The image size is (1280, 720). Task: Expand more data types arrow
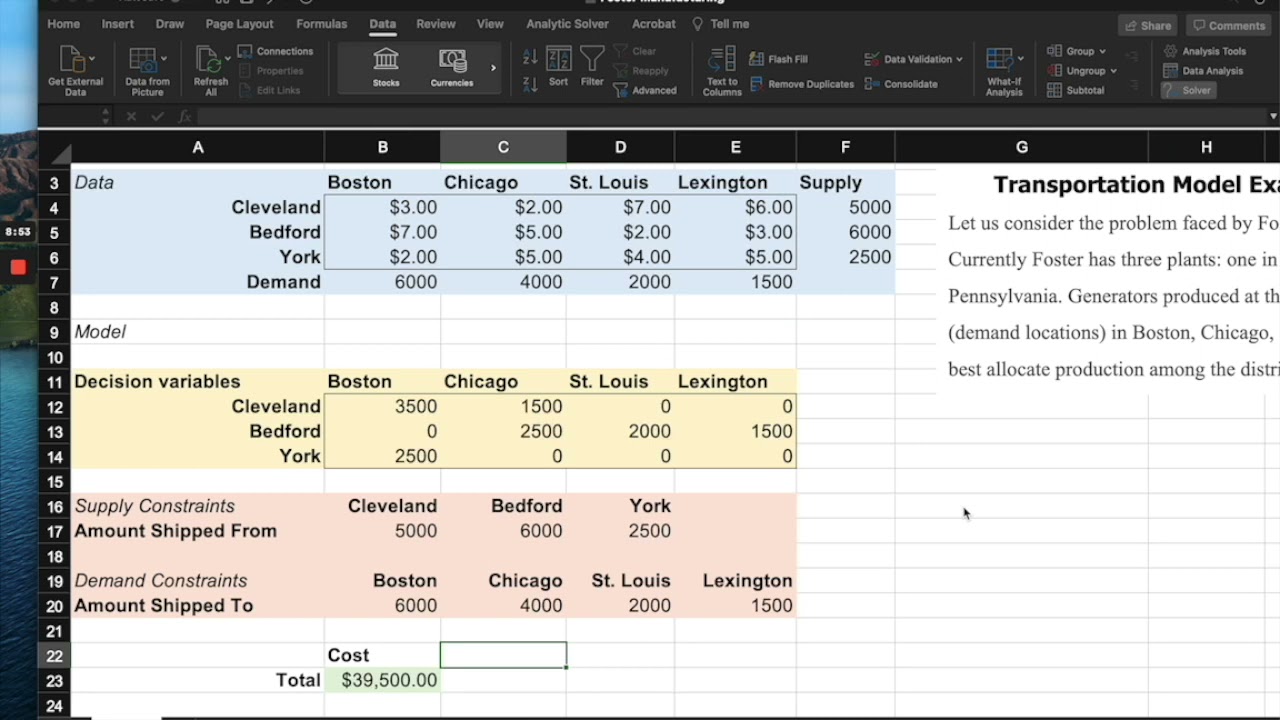[x=493, y=68]
